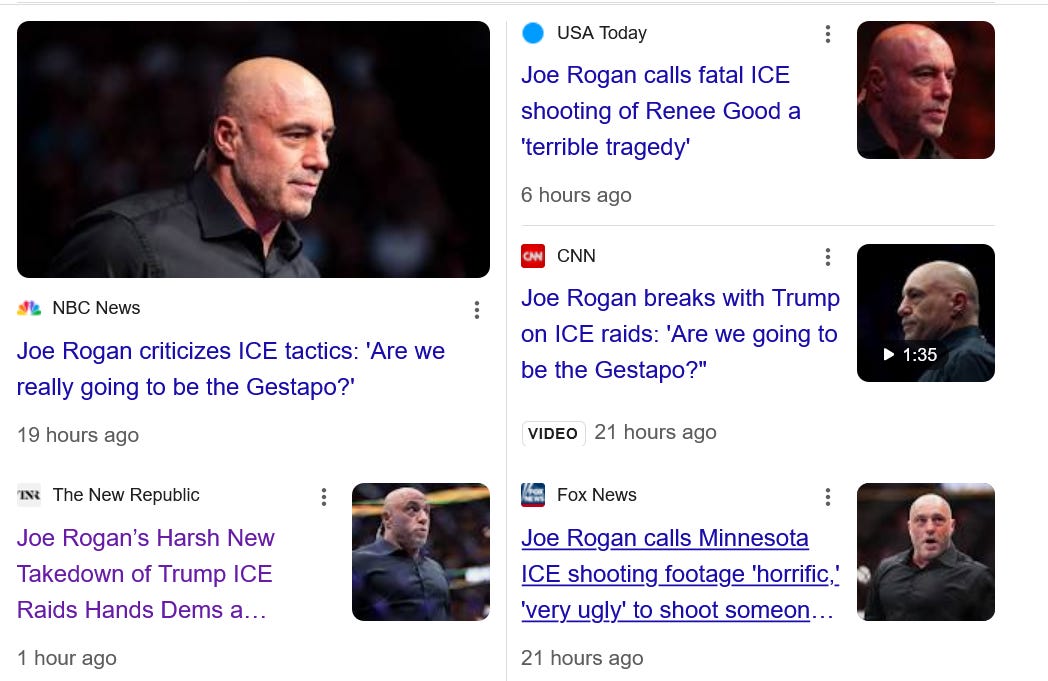Click the Fox News article thumbnail image
Viewport: 1048px width, 681px height.
click(925, 552)
